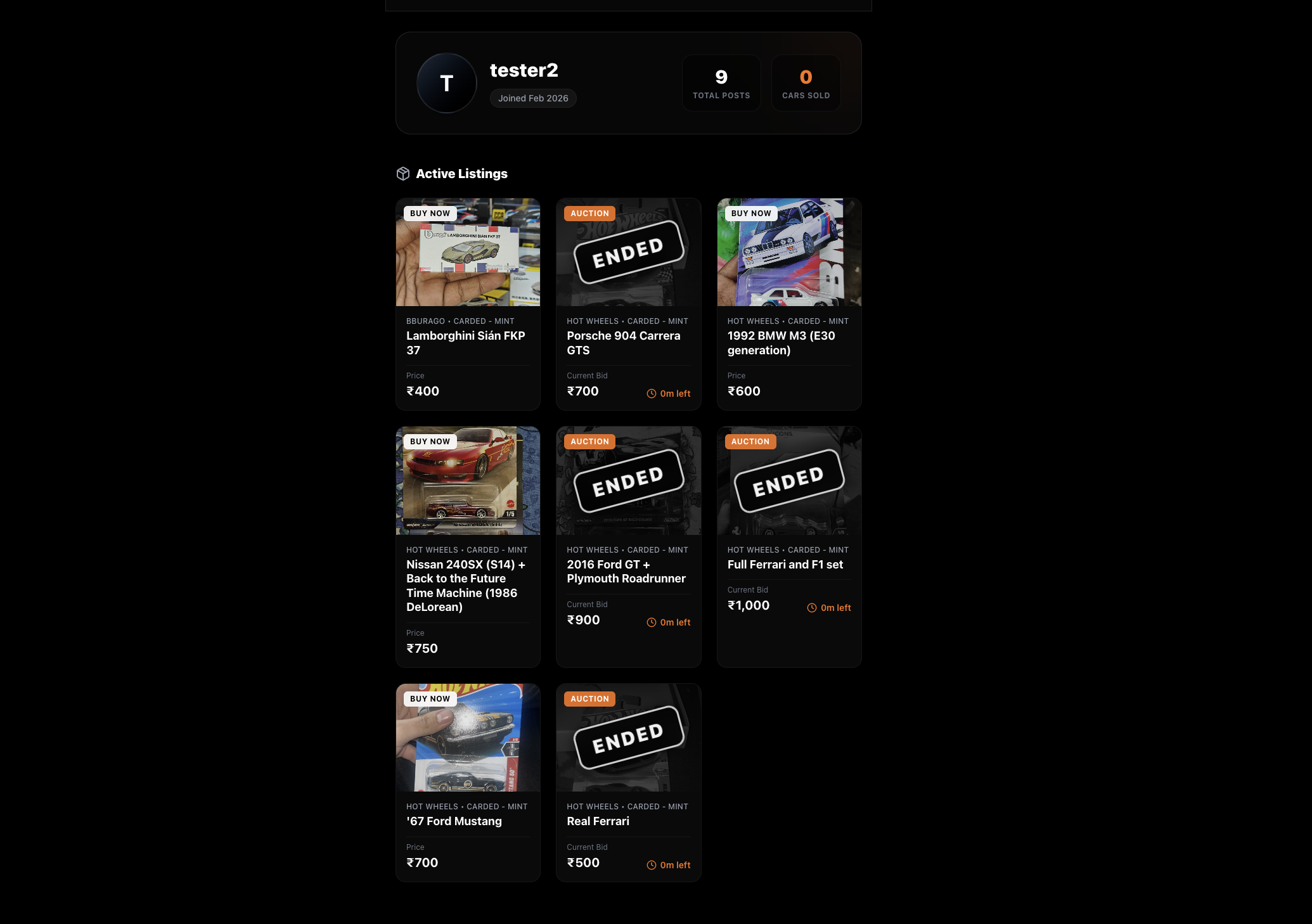Screen dimensions: 1312x924
Task: Click the clock icon on 2016 Ford GT listing
Action: (652, 622)
